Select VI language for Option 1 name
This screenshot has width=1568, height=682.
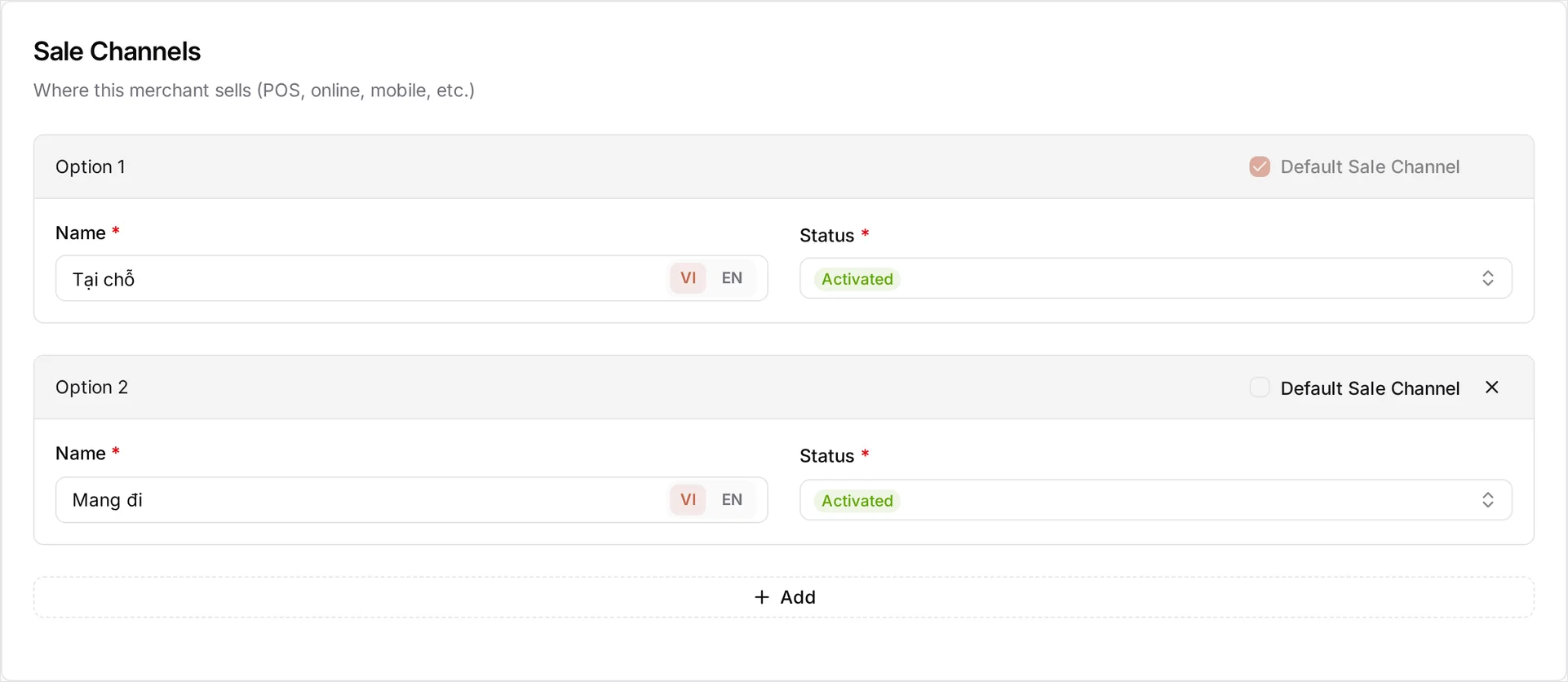click(x=688, y=278)
